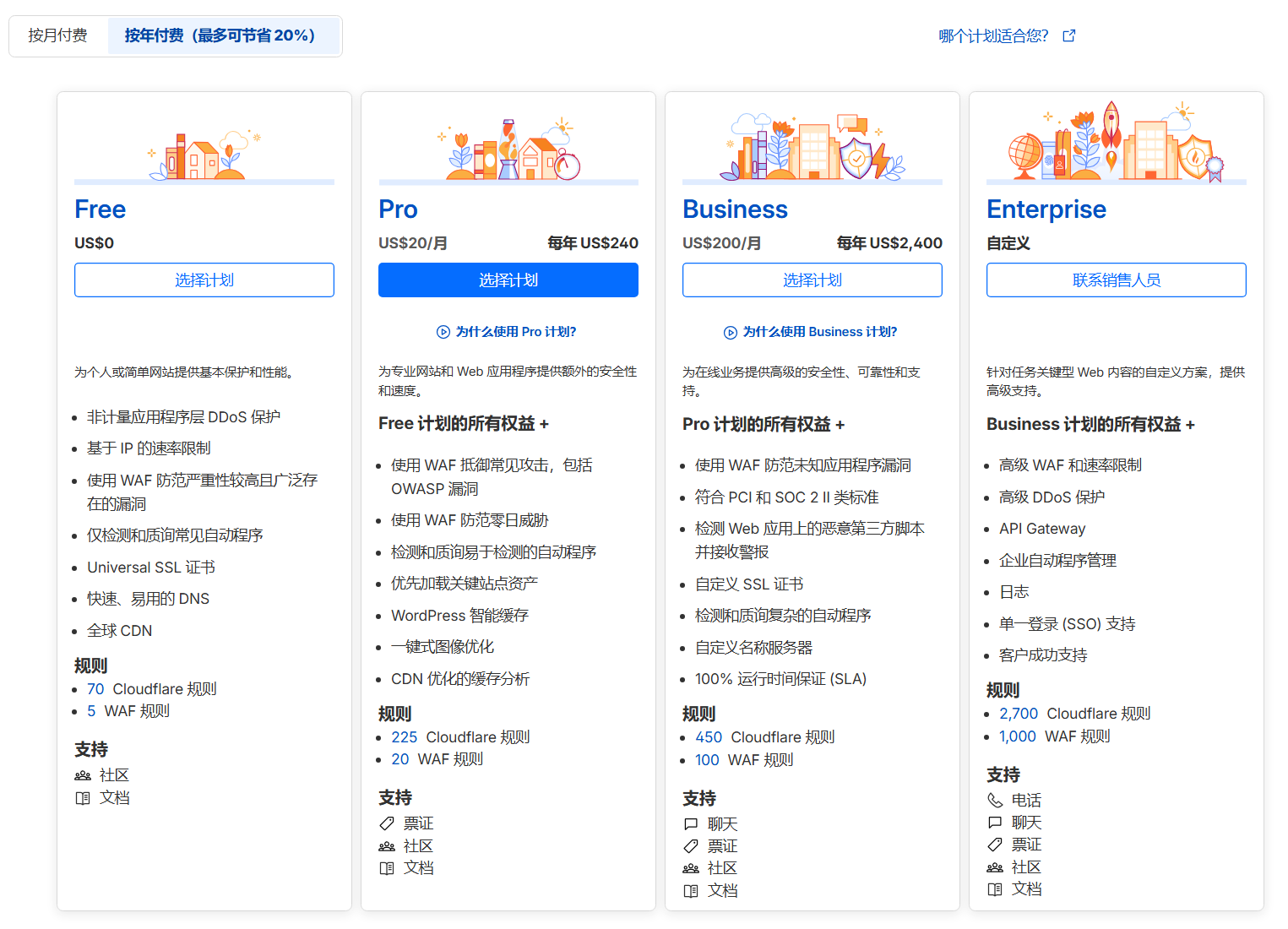Click docs 文档 book icon in Pro plan

click(x=387, y=868)
